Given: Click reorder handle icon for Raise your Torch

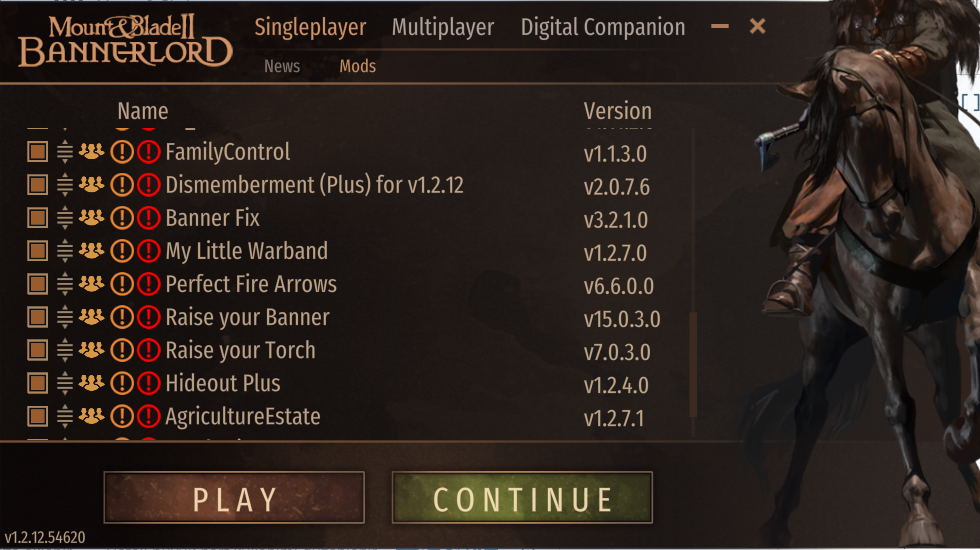Looking at the screenshot, I should point(65,351).
